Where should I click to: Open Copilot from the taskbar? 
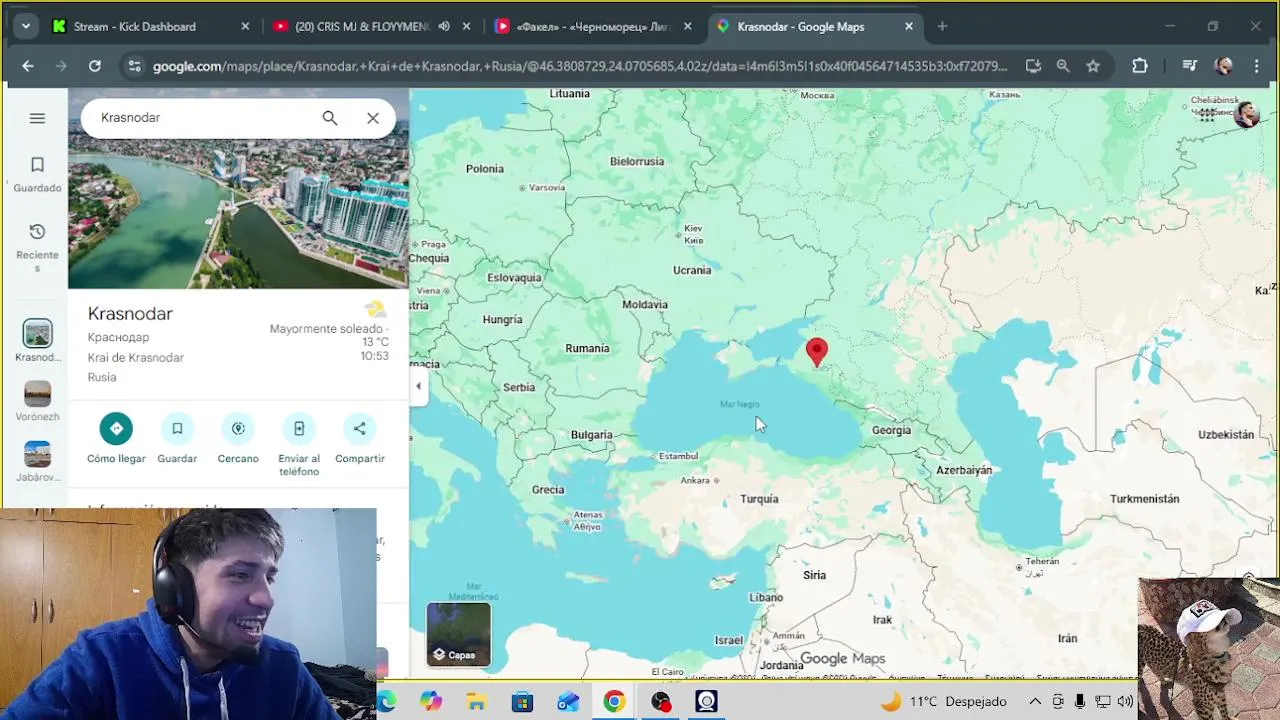[x=431, y=702]
